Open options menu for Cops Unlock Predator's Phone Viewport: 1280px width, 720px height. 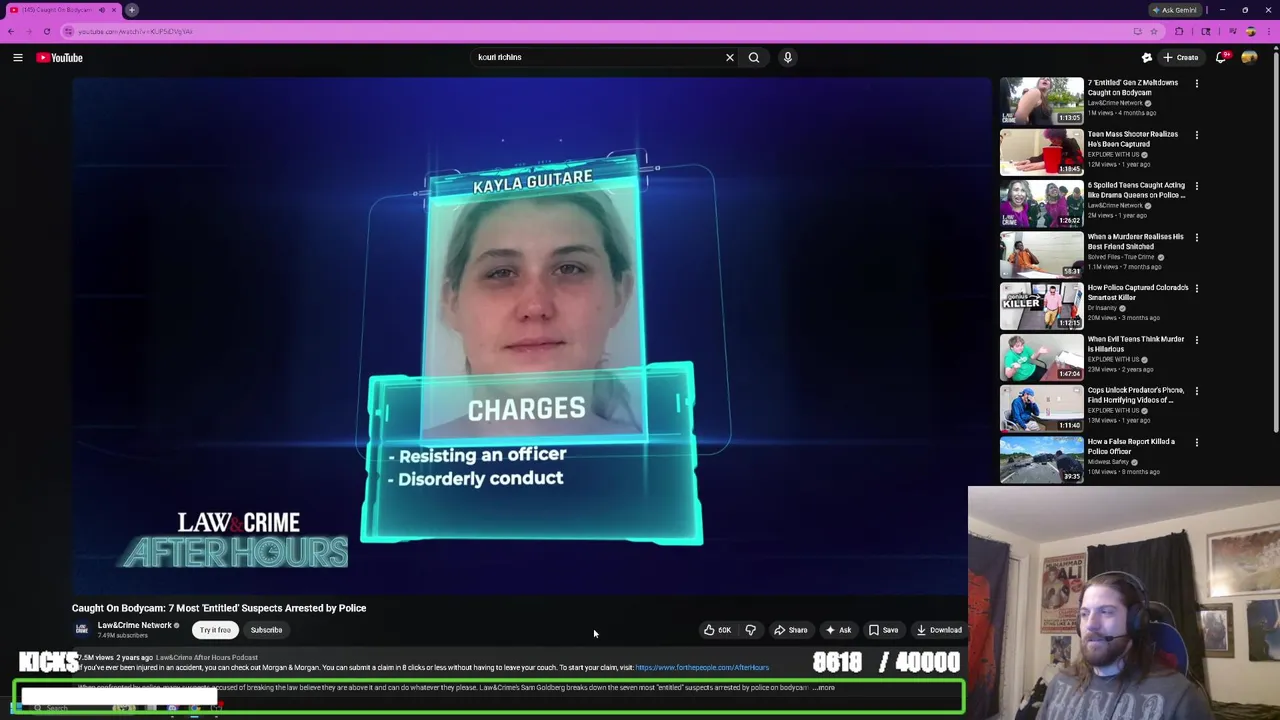[x=1197, y=391]
